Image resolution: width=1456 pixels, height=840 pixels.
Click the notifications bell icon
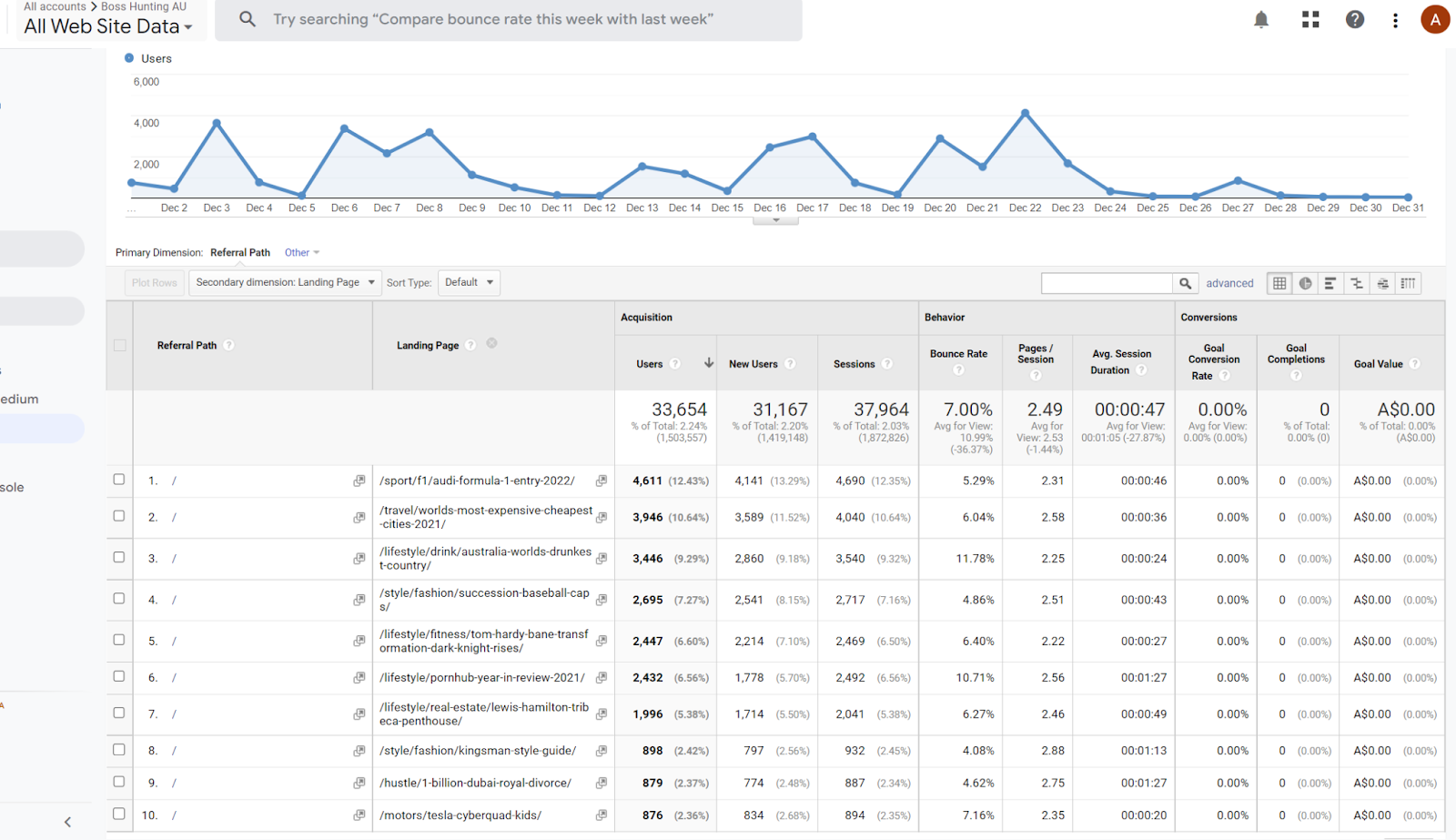click(1260, 19)
